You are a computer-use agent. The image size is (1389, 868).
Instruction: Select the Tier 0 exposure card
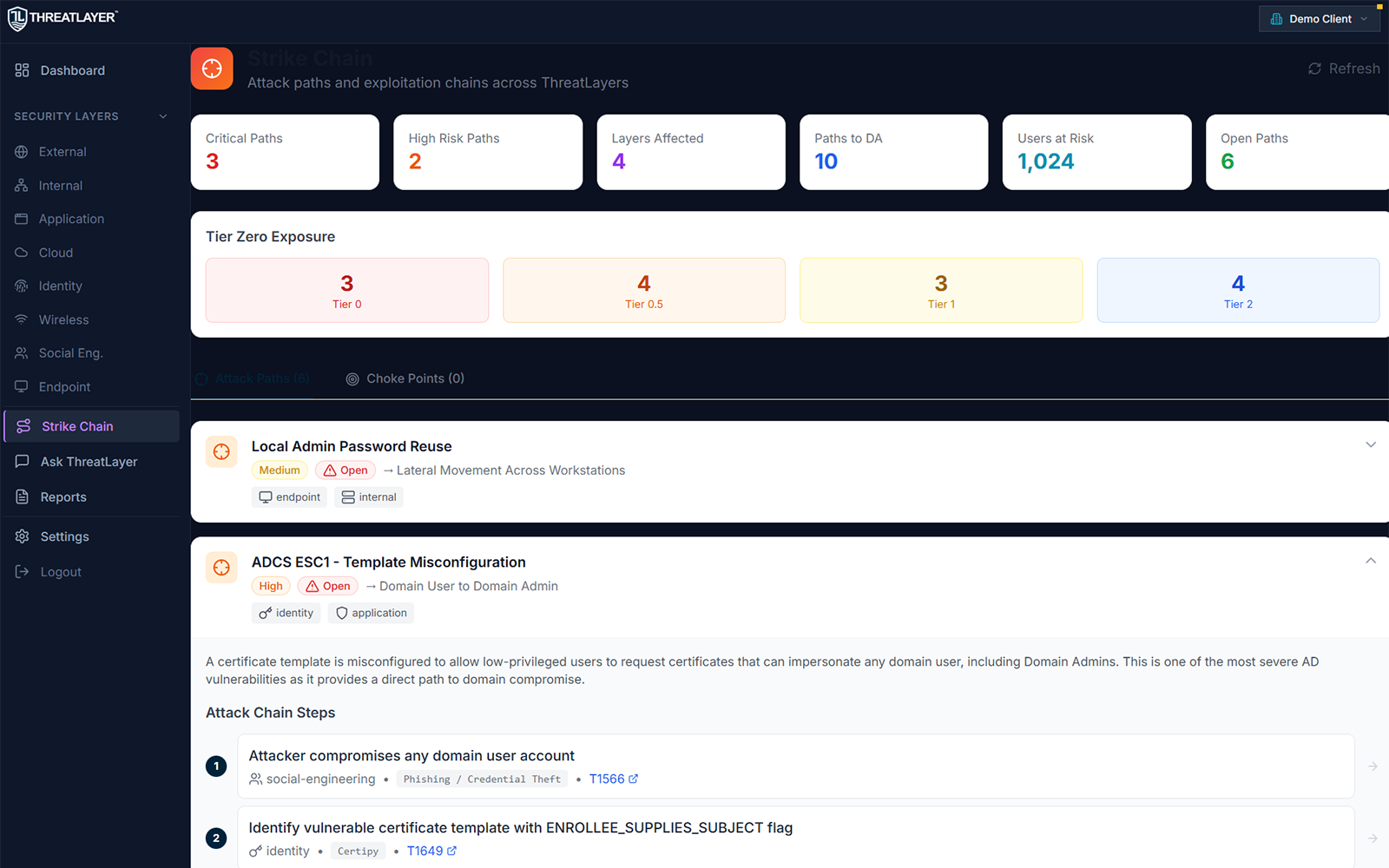pos(346,290)
